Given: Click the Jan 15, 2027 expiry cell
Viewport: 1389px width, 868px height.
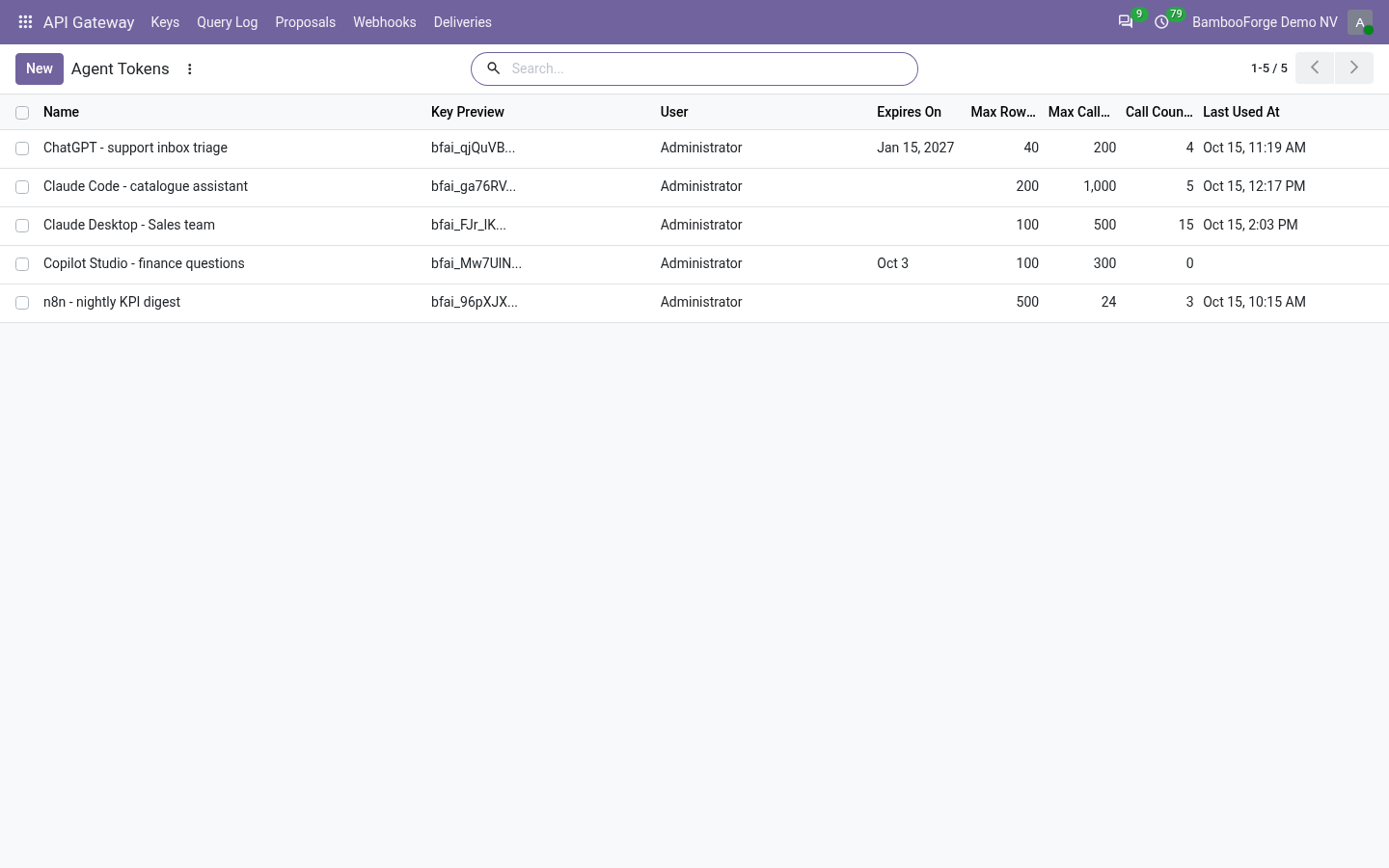Looking at the screenshot, I should tap(915, 148).
